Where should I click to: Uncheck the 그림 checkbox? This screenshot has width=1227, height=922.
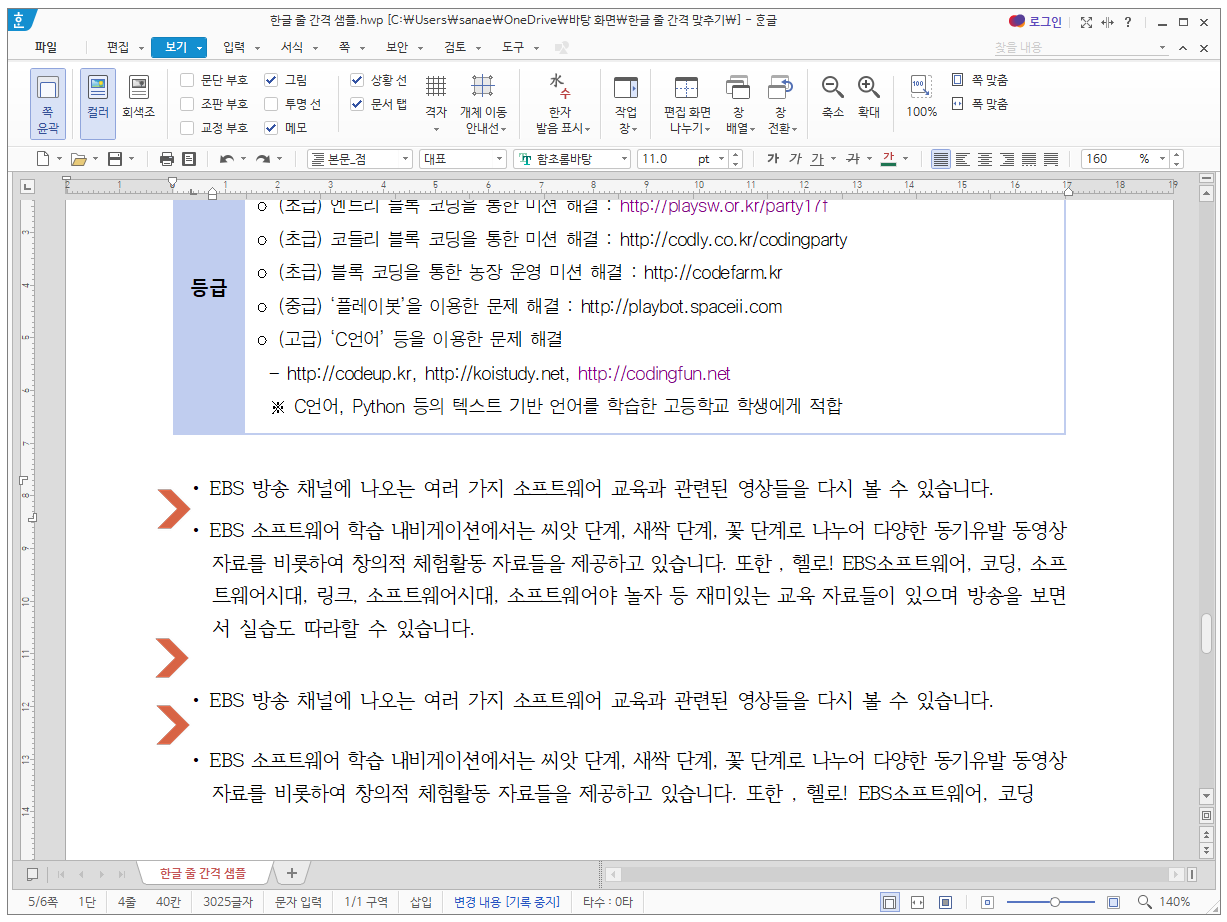click(271, 80)
